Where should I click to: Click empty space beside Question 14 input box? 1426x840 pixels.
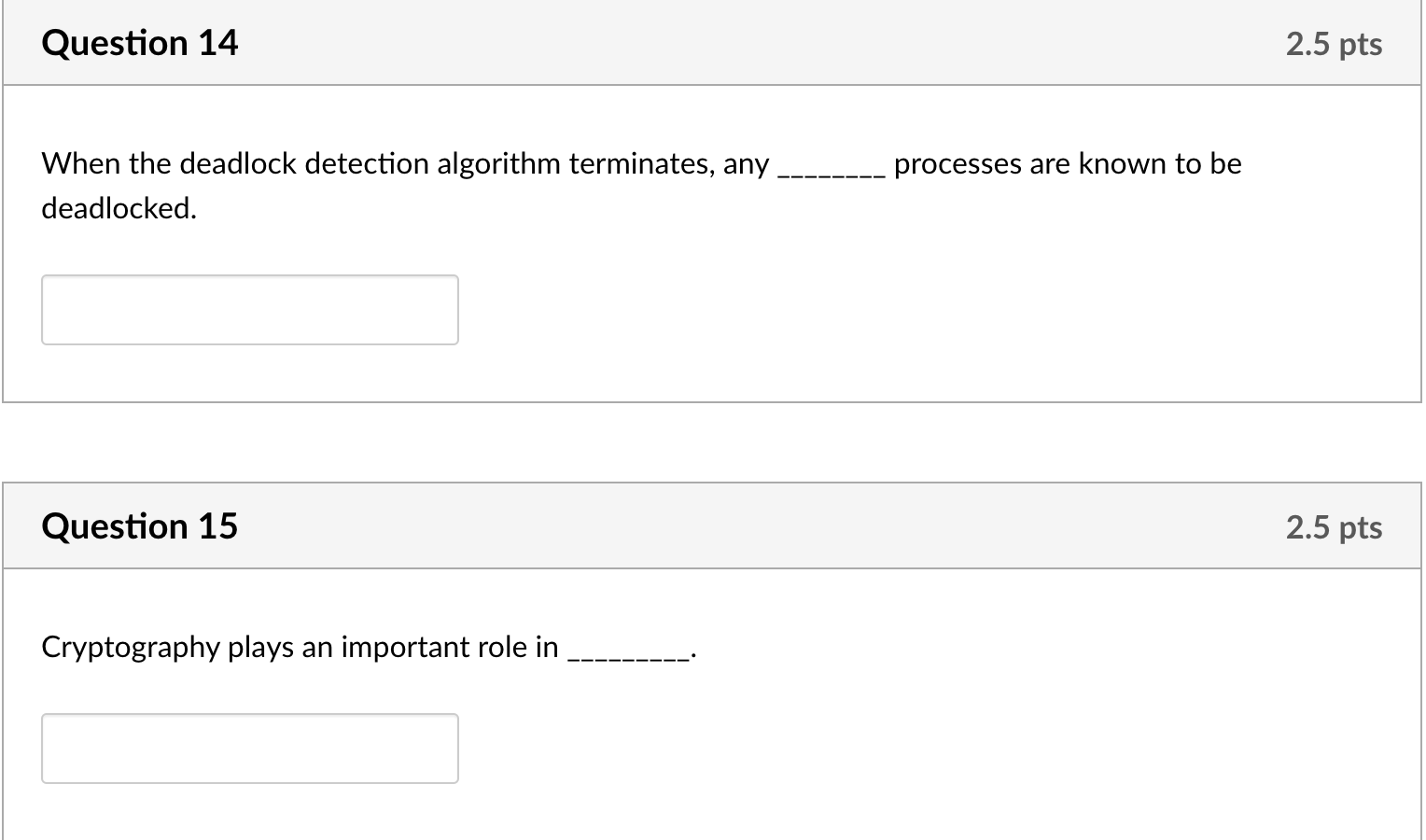click(x=933, y=310)
